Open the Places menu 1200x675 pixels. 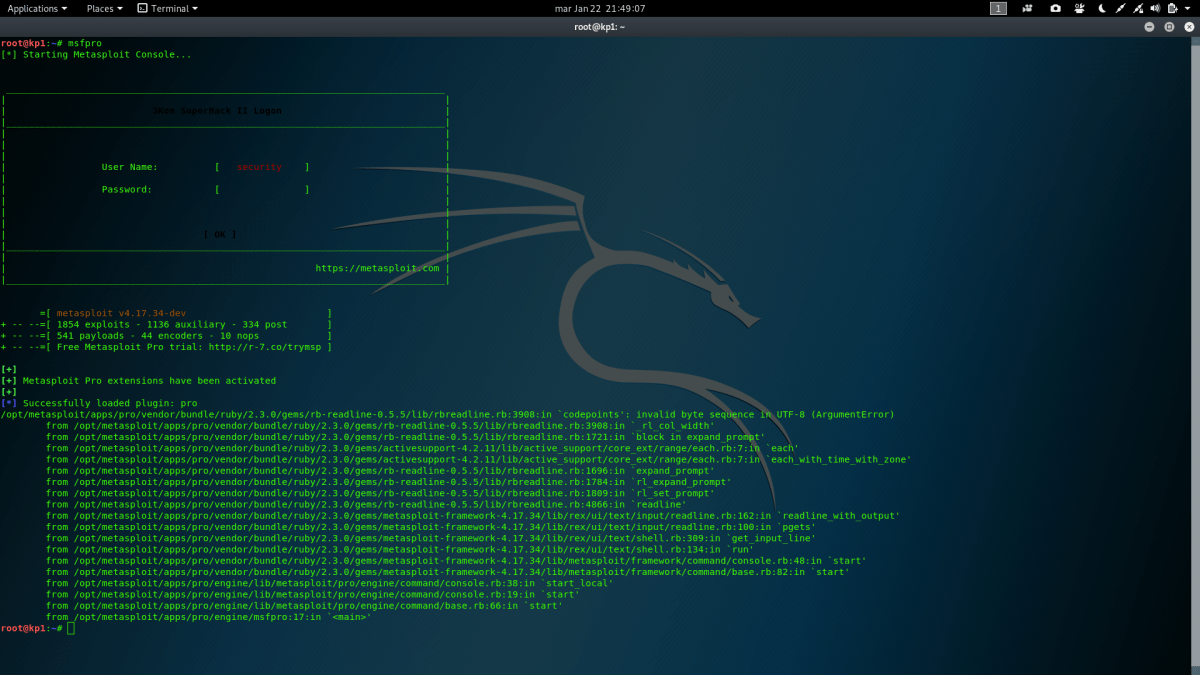coord(104,8)
